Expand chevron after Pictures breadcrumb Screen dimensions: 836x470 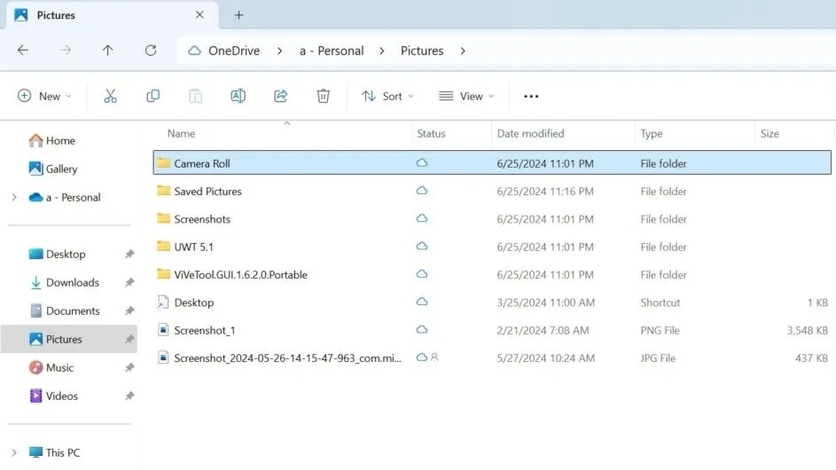[x=463, y=51]
